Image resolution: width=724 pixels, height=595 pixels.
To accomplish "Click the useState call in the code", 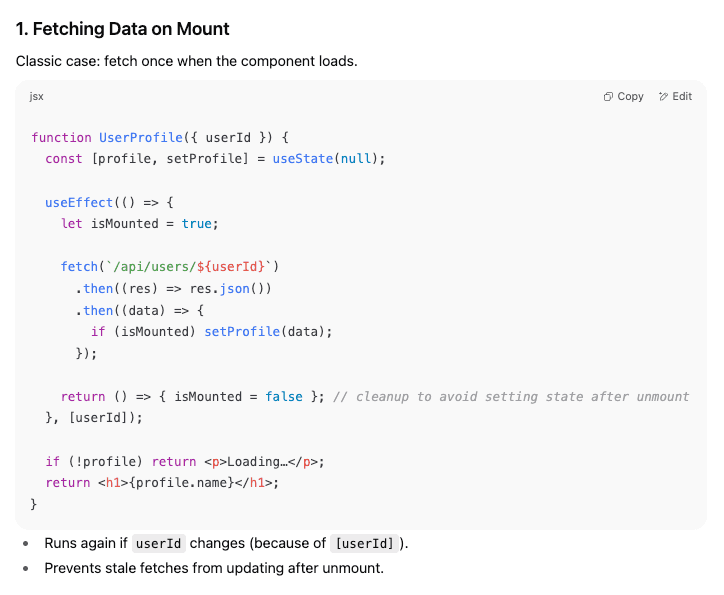I will (304, 159).
